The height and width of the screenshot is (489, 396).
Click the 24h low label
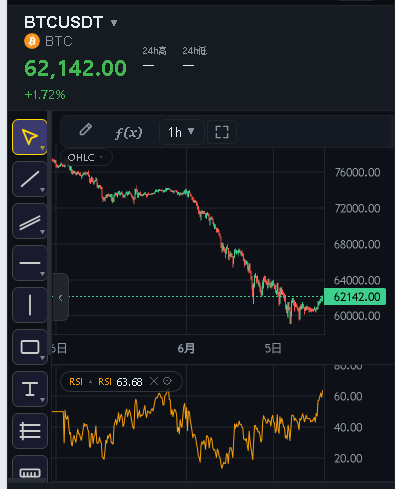[194, 51]
